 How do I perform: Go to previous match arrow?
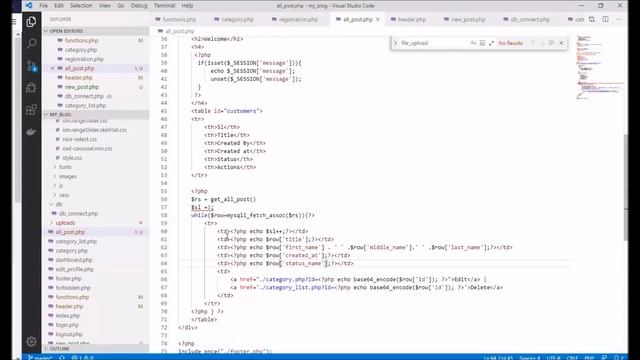[533, 43]
